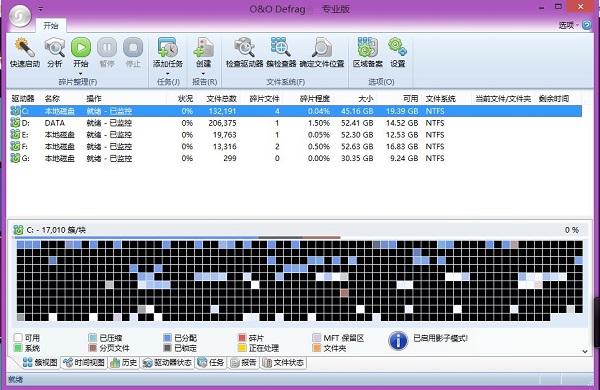Expand the dropdown arrow under 创建

[x=203, y=73]
